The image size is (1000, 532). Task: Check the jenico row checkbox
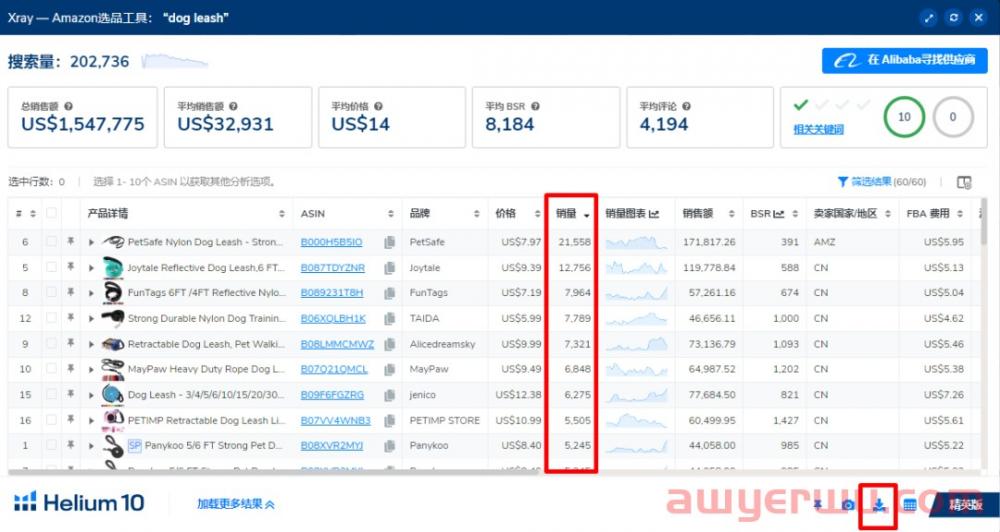(x=51, y=394)
